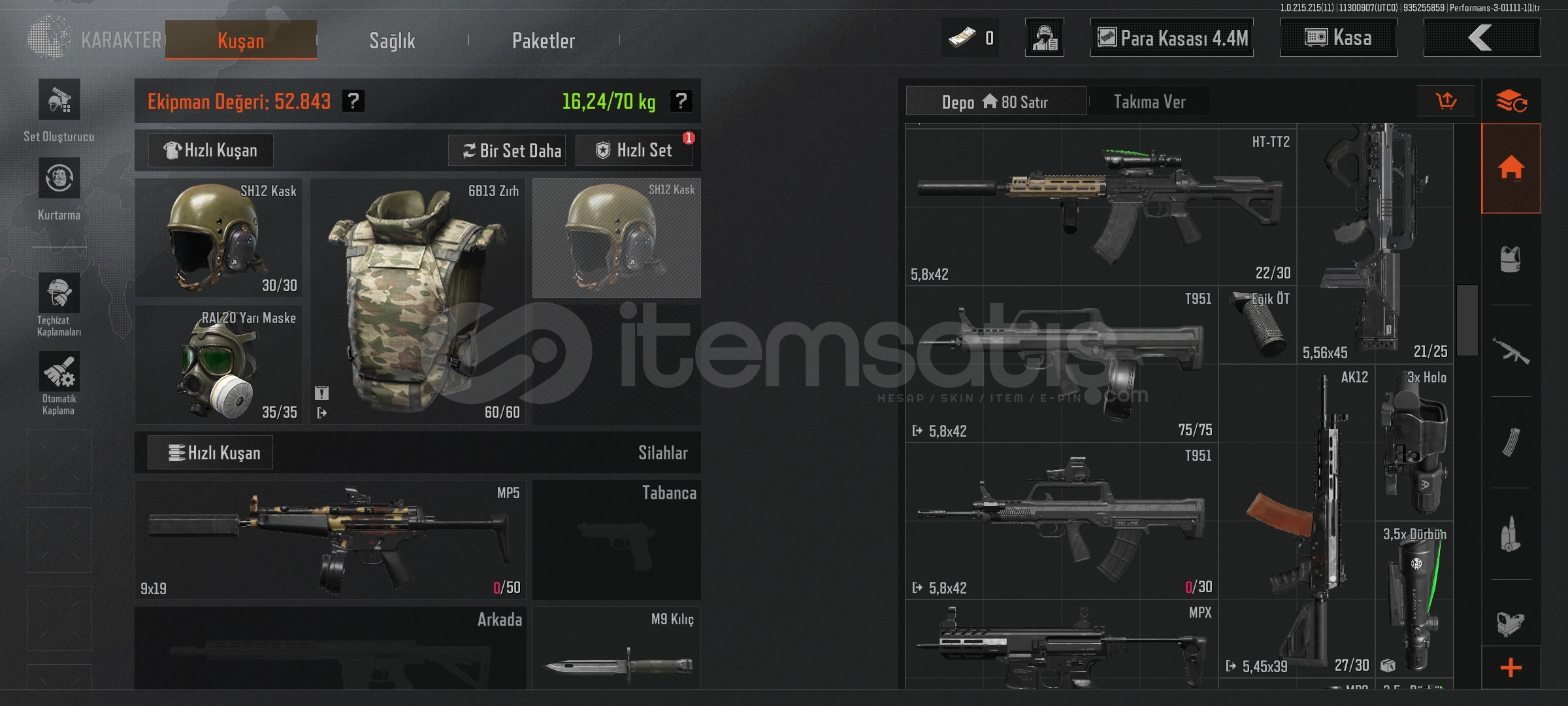Open help for Ekipman Değeri

(x=353, y=101)
